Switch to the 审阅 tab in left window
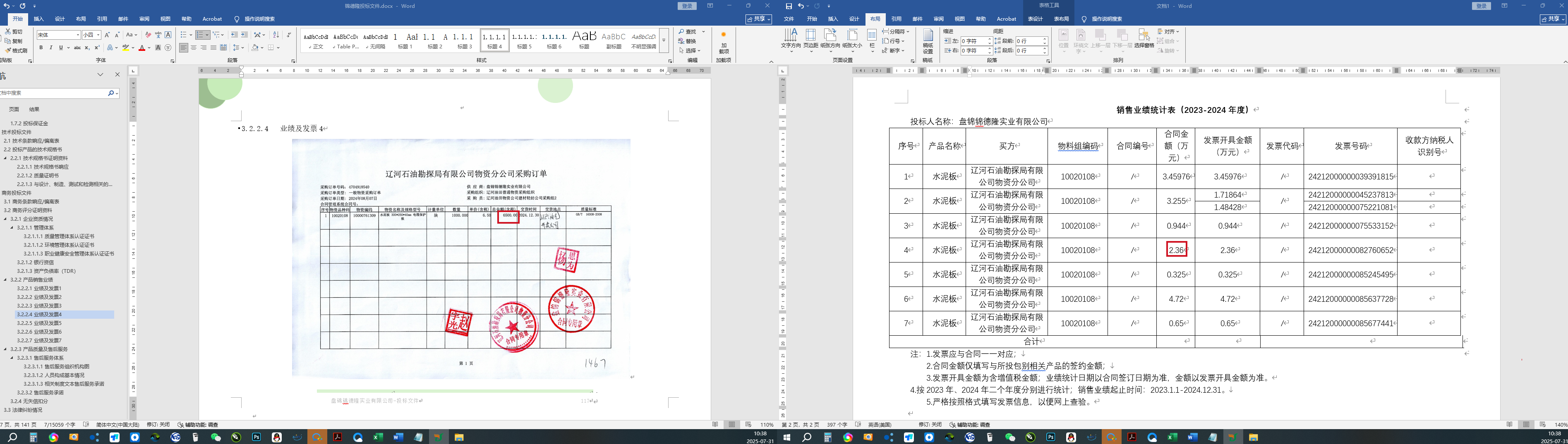 pyautogui.click(x=144, y=19)
